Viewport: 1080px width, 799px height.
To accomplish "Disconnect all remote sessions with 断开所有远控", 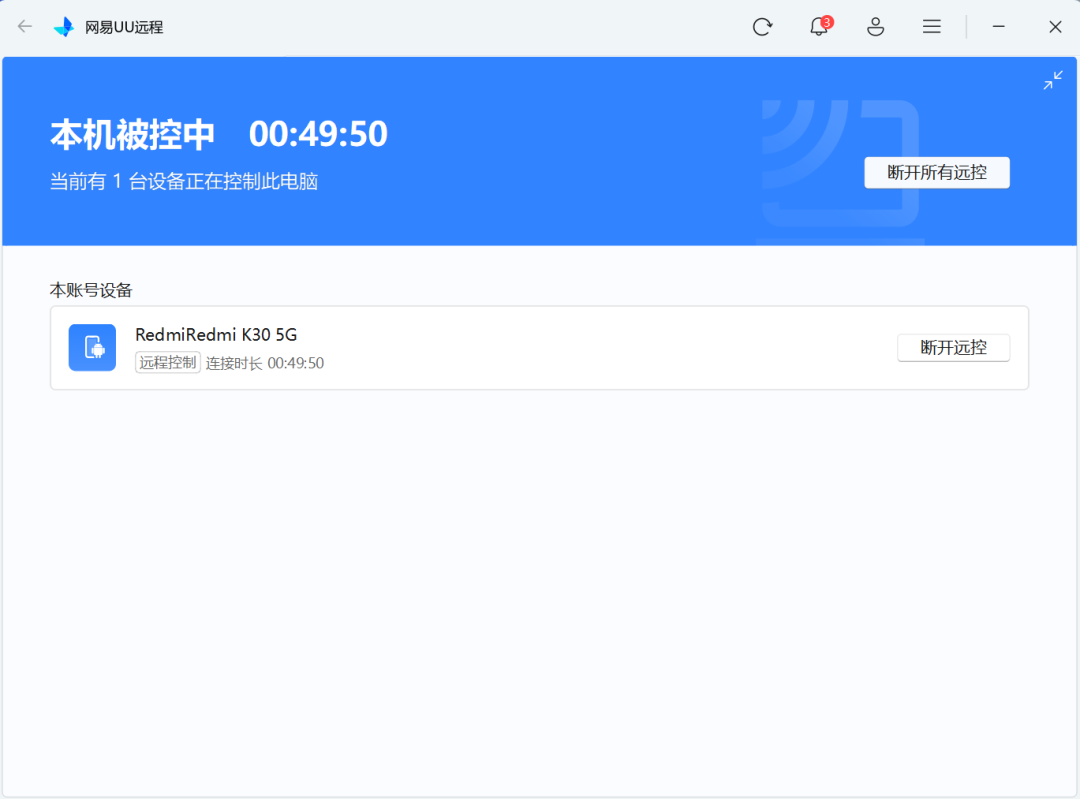I will pyautogui.click(x=936, y=172).
